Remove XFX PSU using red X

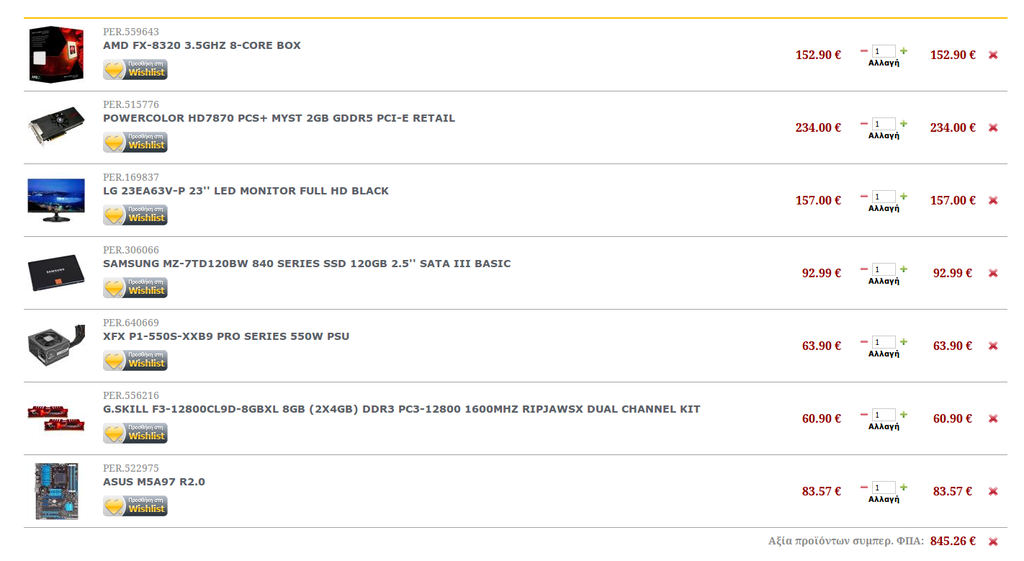(x=993, y=346)
